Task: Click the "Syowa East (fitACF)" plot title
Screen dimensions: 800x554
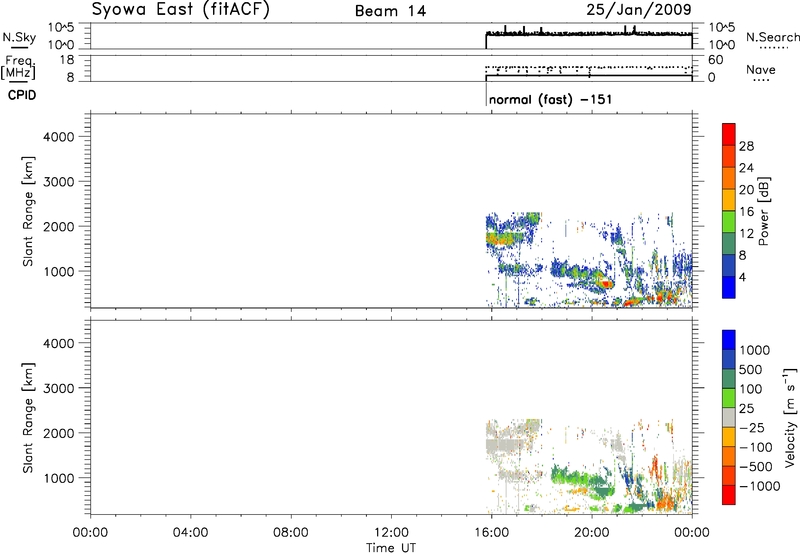Action: tap(181, 10)
